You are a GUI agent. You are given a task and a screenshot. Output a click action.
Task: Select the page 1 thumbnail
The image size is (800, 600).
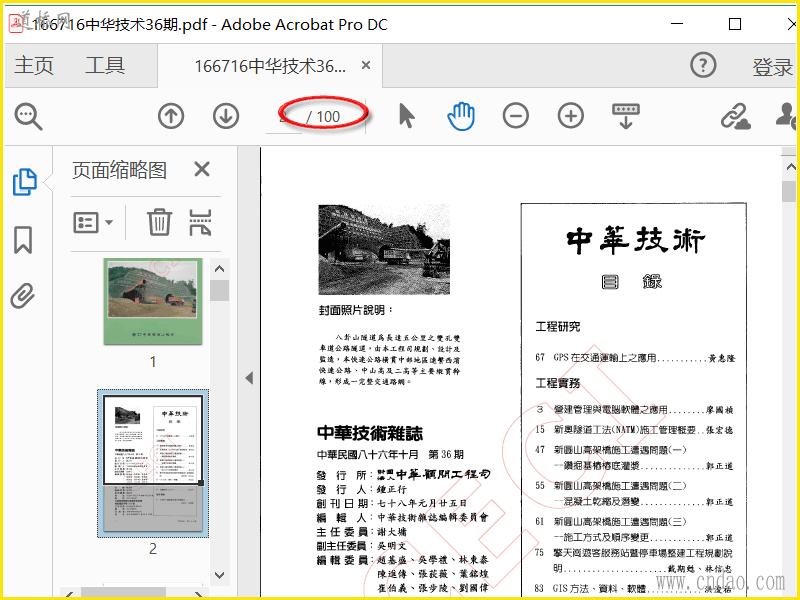click(153, 301)
